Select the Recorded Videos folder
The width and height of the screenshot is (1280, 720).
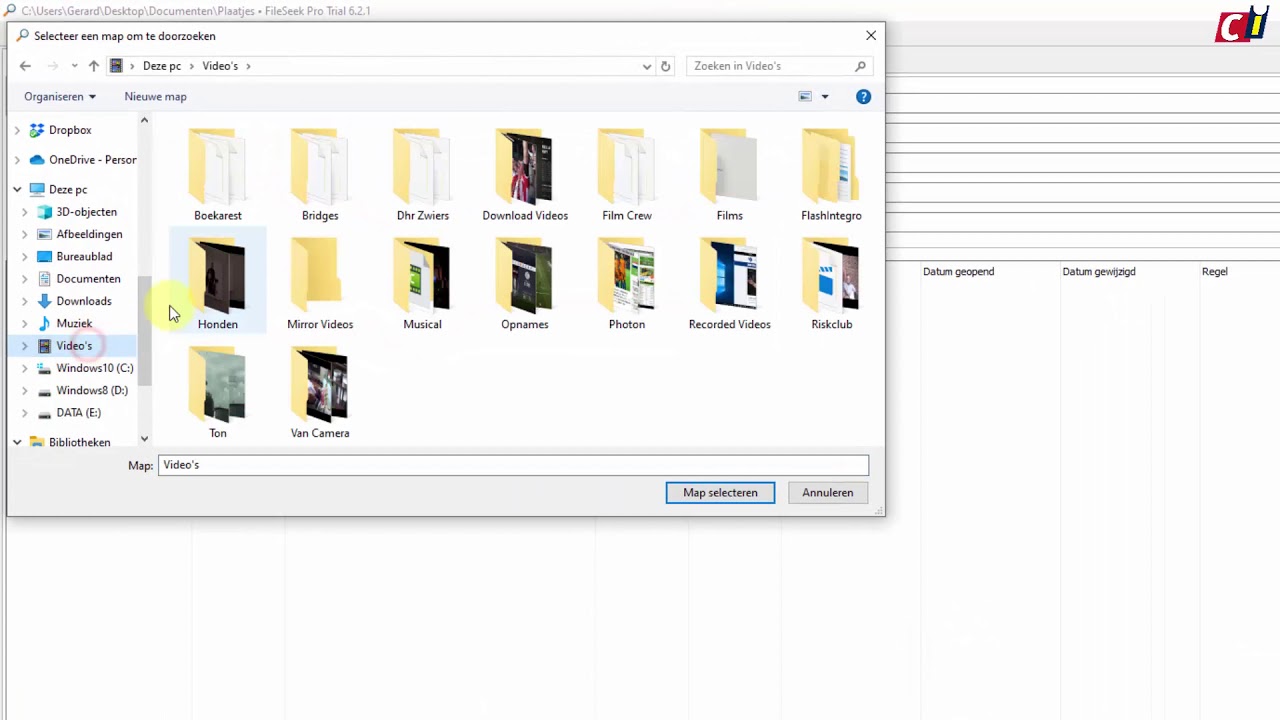coord(729,284)
